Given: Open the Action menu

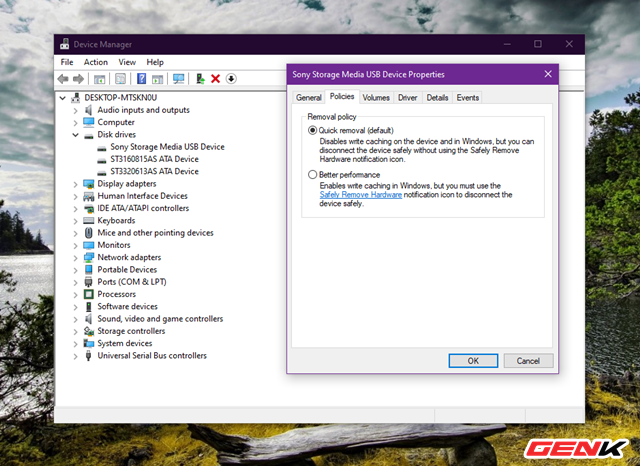Looking at the screenshot, I should (x=96, y=62).
